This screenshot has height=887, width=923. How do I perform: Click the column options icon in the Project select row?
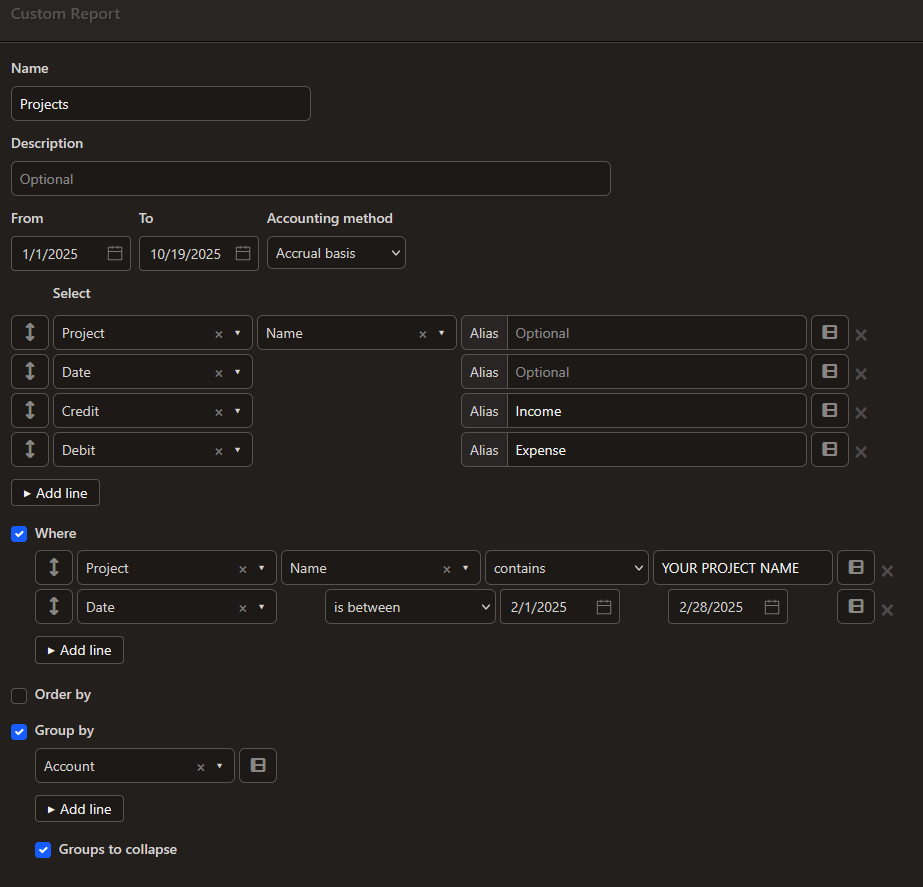[829, 333]
